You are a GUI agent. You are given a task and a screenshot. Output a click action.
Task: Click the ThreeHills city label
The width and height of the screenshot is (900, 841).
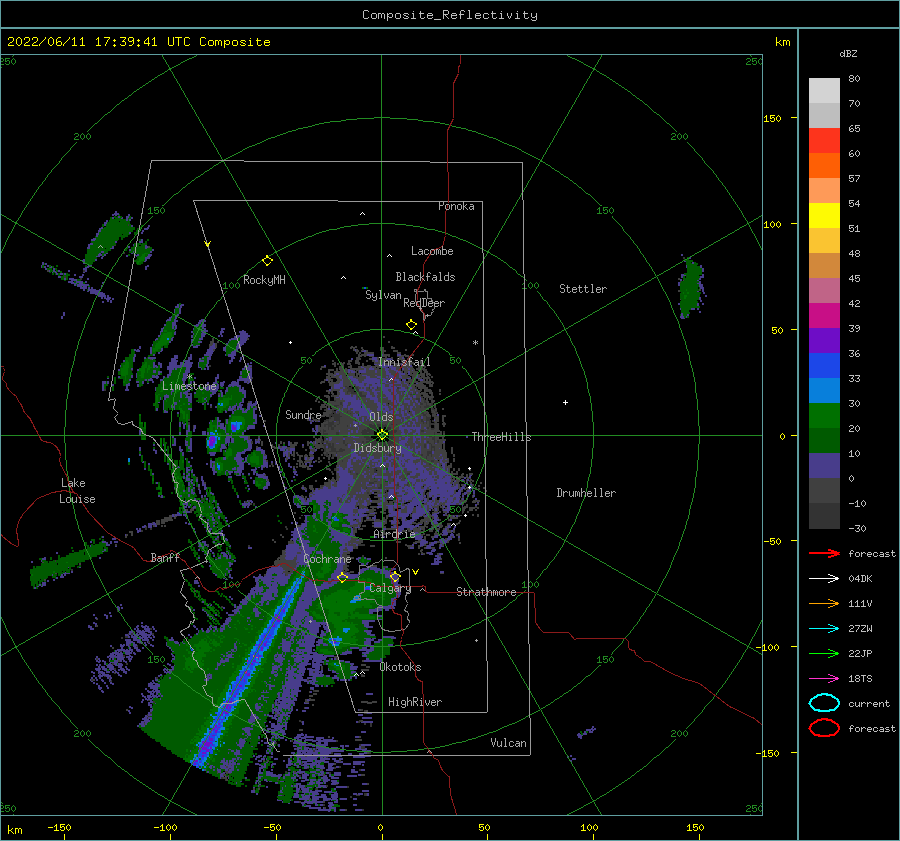(501, 437)
